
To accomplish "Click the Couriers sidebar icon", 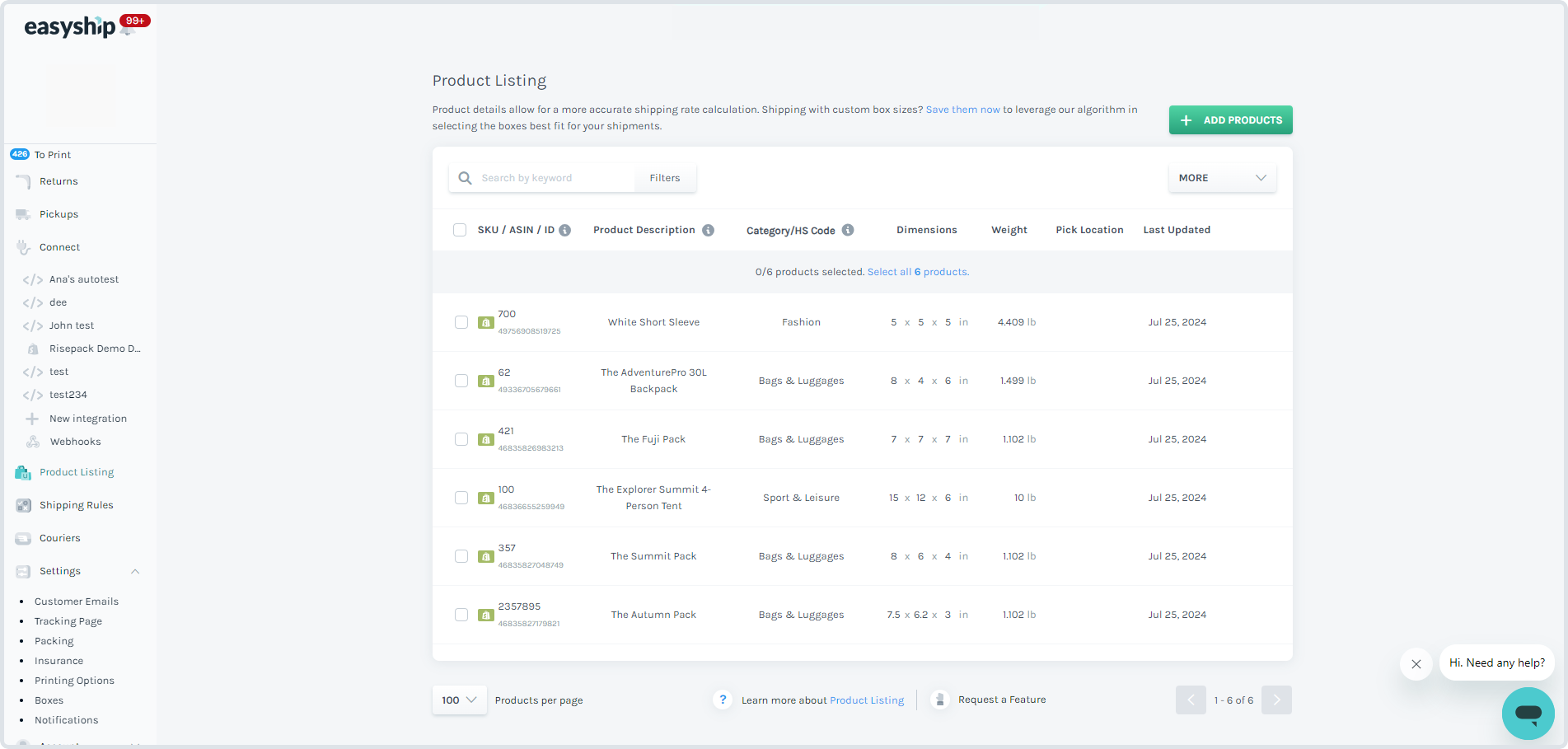I will 23,538.
